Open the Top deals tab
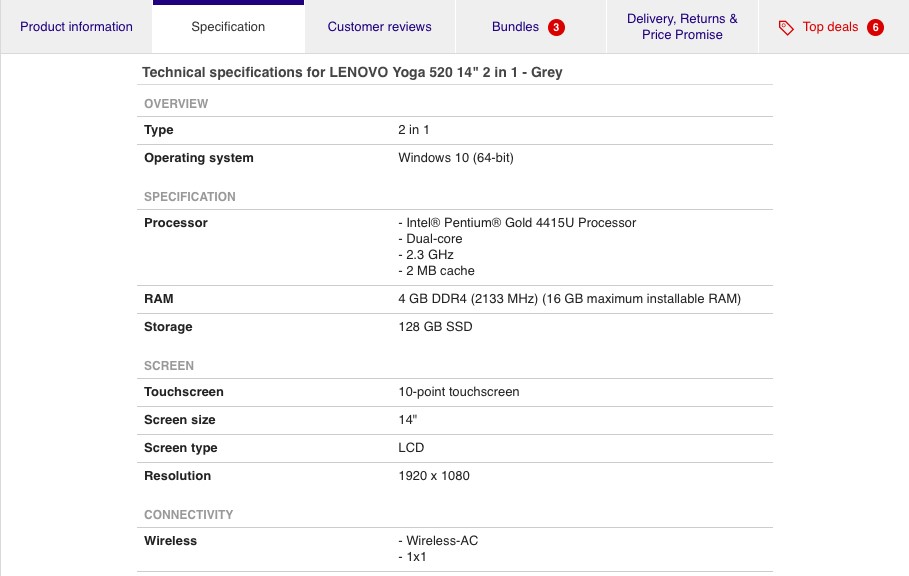 pos(833,27)
